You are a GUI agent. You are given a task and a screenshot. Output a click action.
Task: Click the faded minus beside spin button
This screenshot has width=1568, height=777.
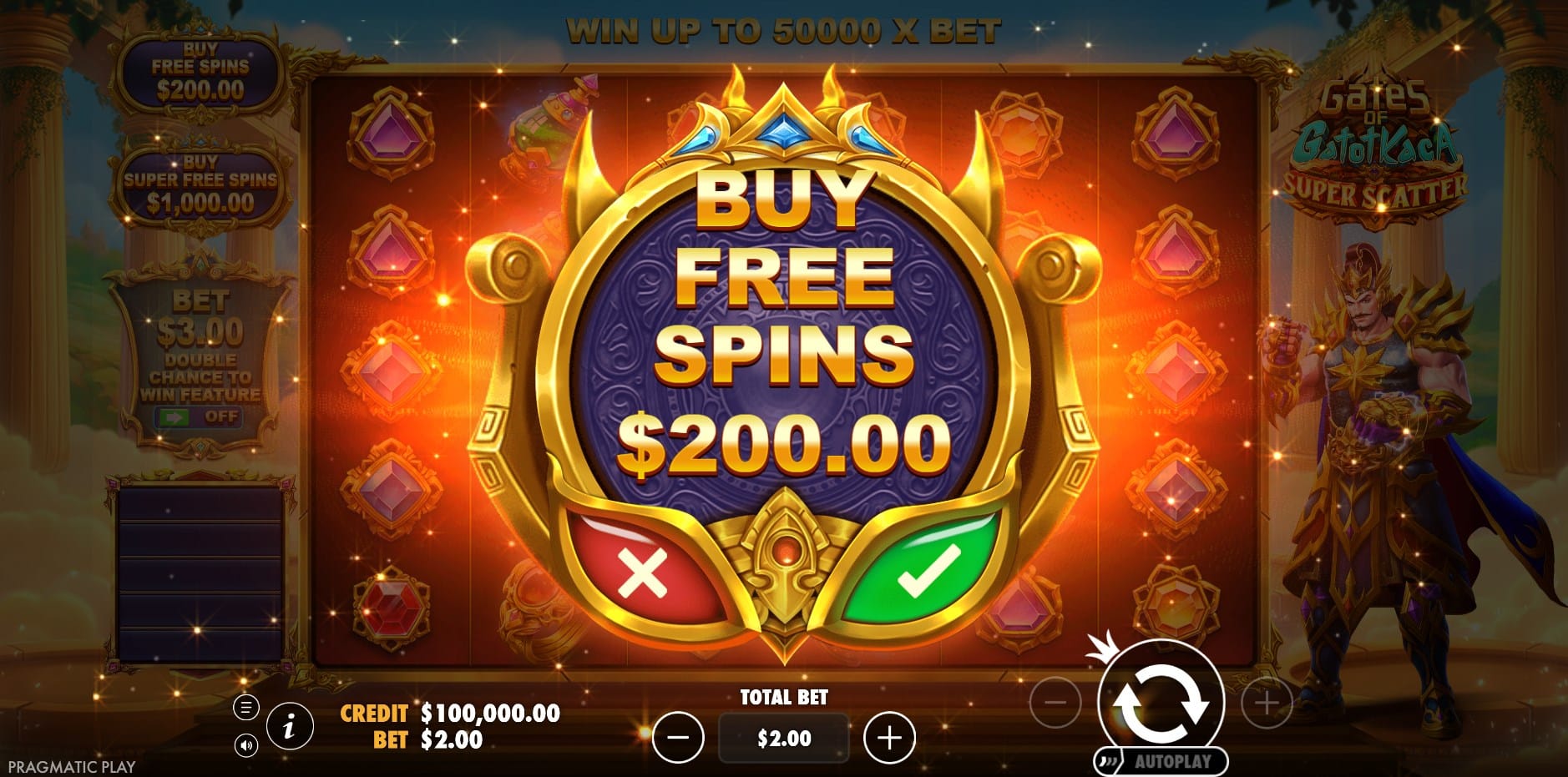pos(1056,703)
